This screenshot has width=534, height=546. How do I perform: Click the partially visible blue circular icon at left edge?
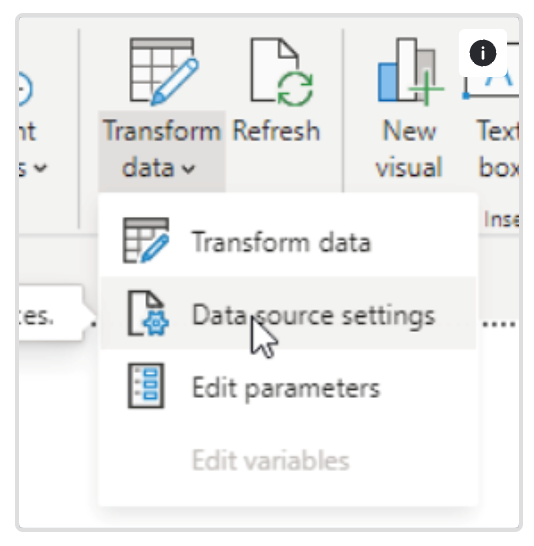(x=26, y=88)
